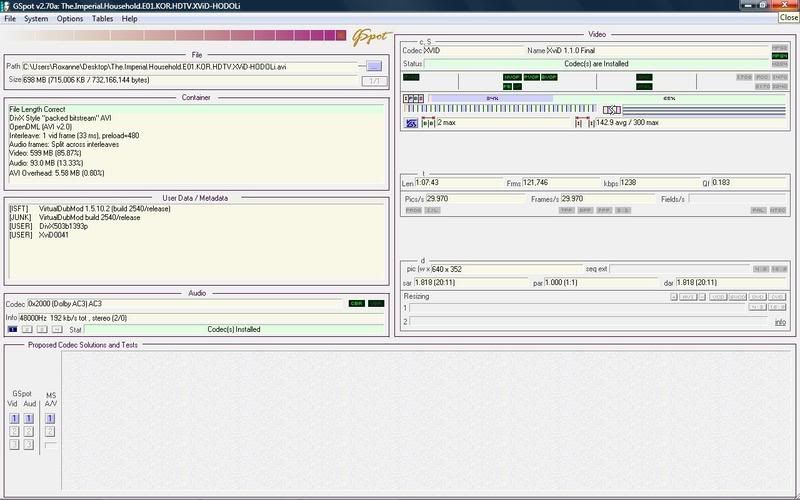Select audio stream 2 indicator

pyautogui.click(x=27, y=330)
